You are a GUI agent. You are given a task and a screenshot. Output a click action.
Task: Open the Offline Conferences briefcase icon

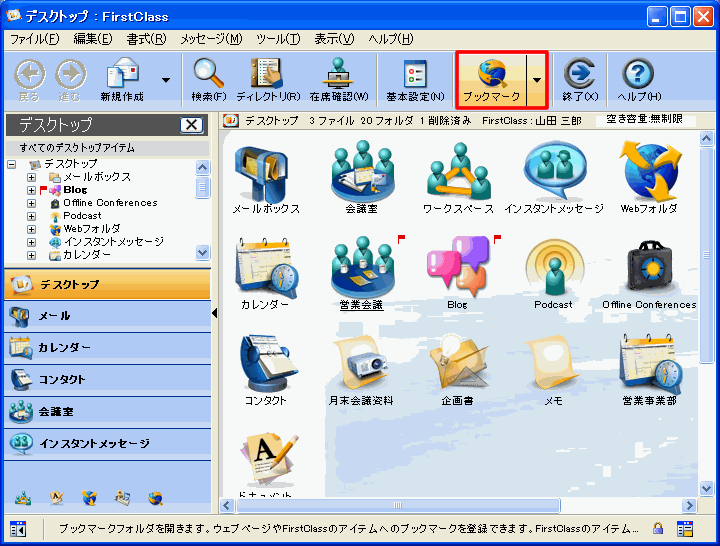tap(649, 268)
